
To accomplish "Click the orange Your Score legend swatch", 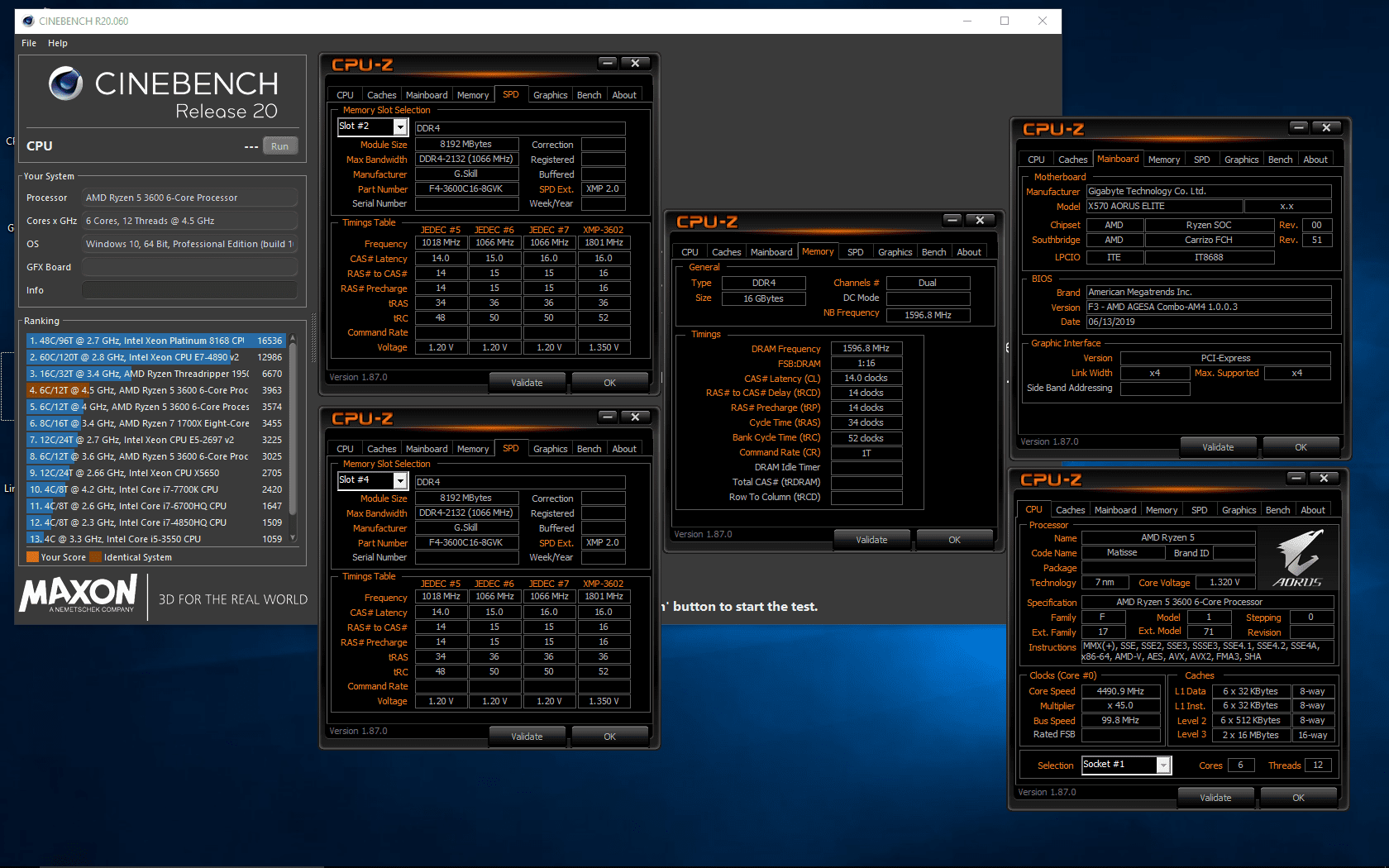I will 33,557.
